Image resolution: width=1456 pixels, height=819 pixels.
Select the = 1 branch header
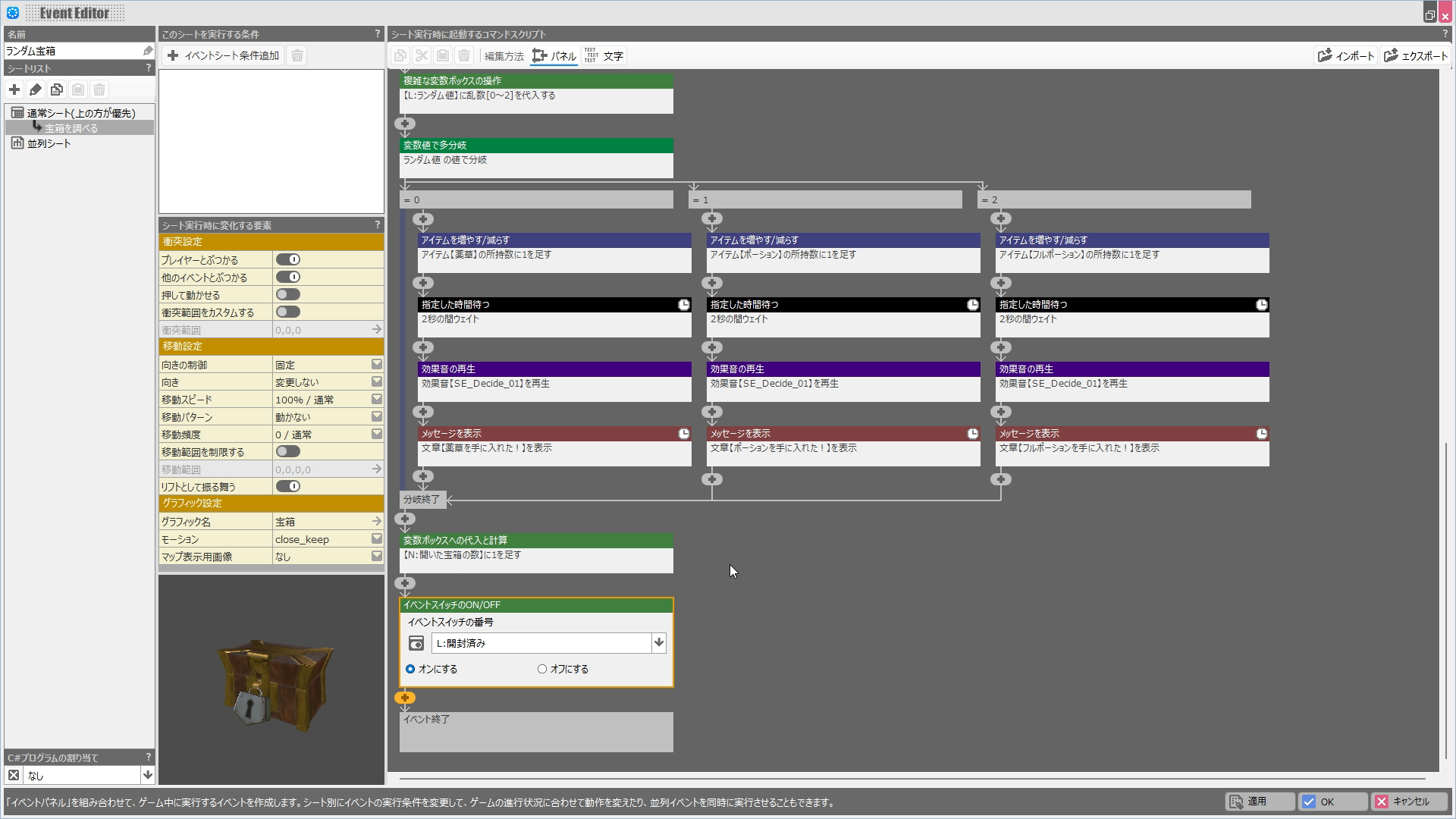tap(825, 199)
